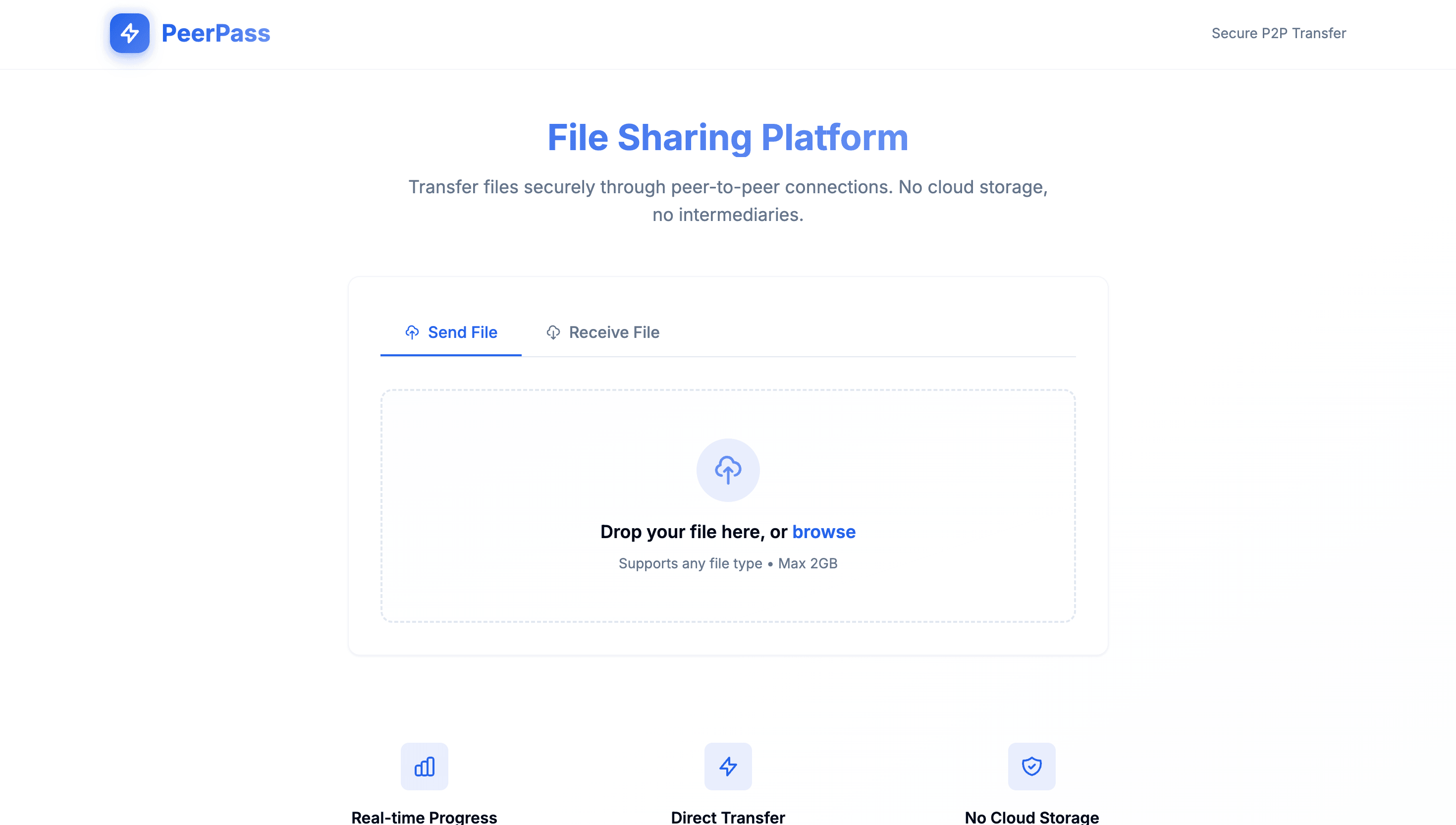Click the Receive File cloud download icon
Screen dimensions: 1456x825
[553, 332]
